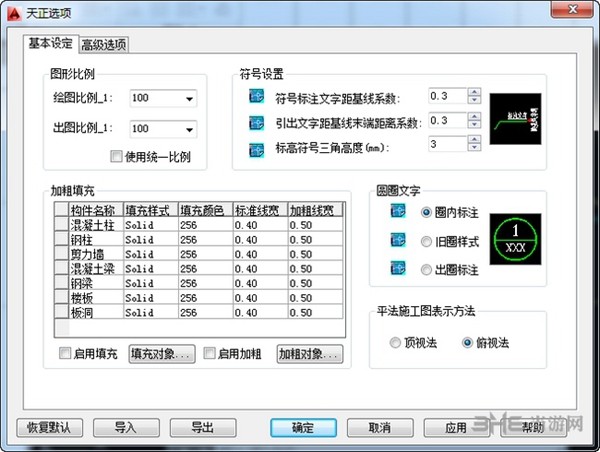Select 俯视法 radio button
The image size is (600, 452).
467,343
